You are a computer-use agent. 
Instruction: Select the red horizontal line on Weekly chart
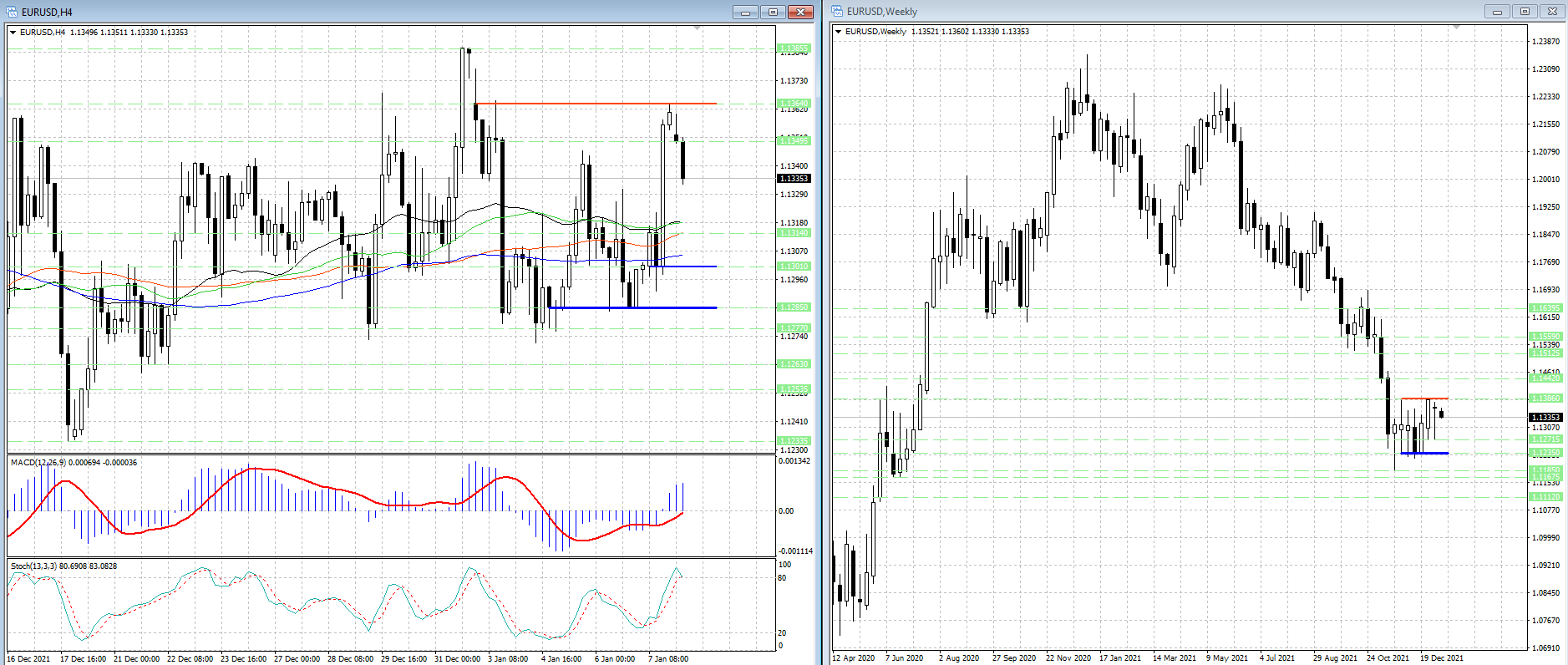point(1424,398)
